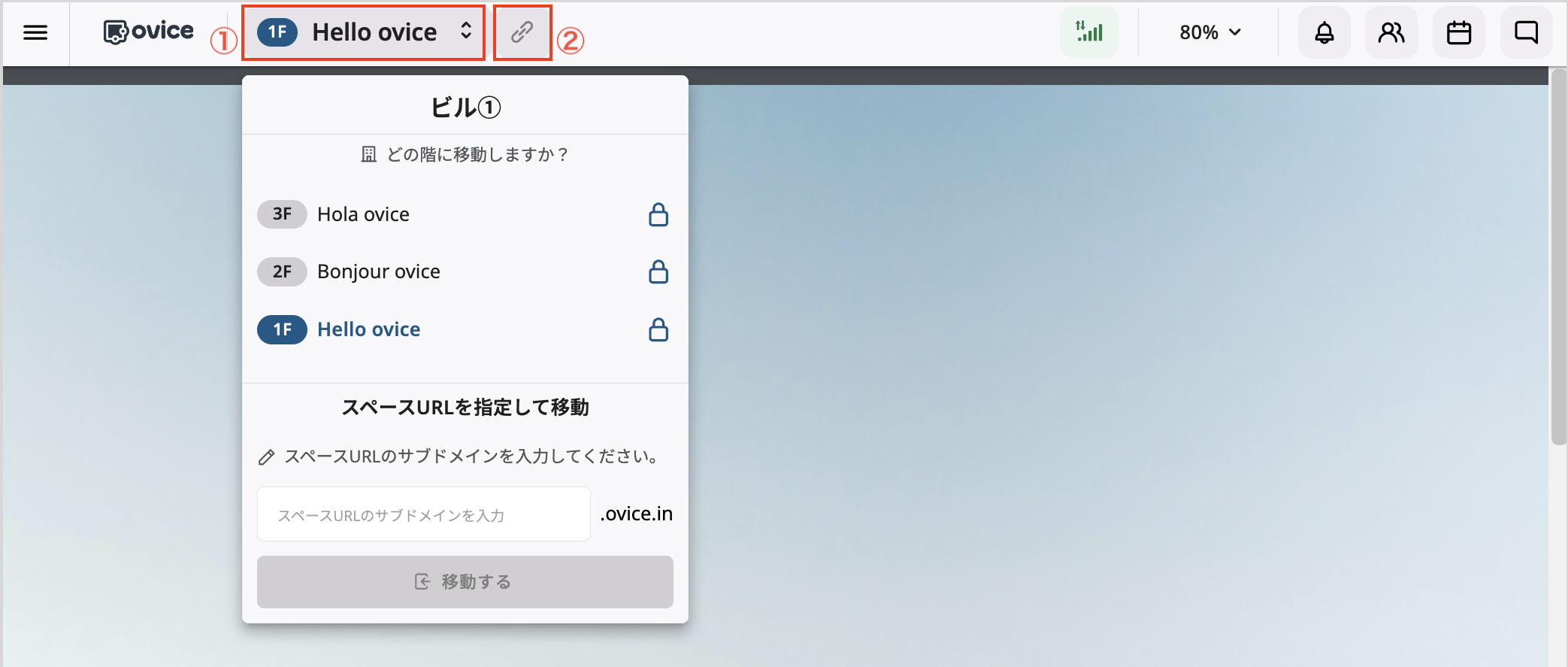Select the 1F Hello ovice floor

tap(464, 329)
